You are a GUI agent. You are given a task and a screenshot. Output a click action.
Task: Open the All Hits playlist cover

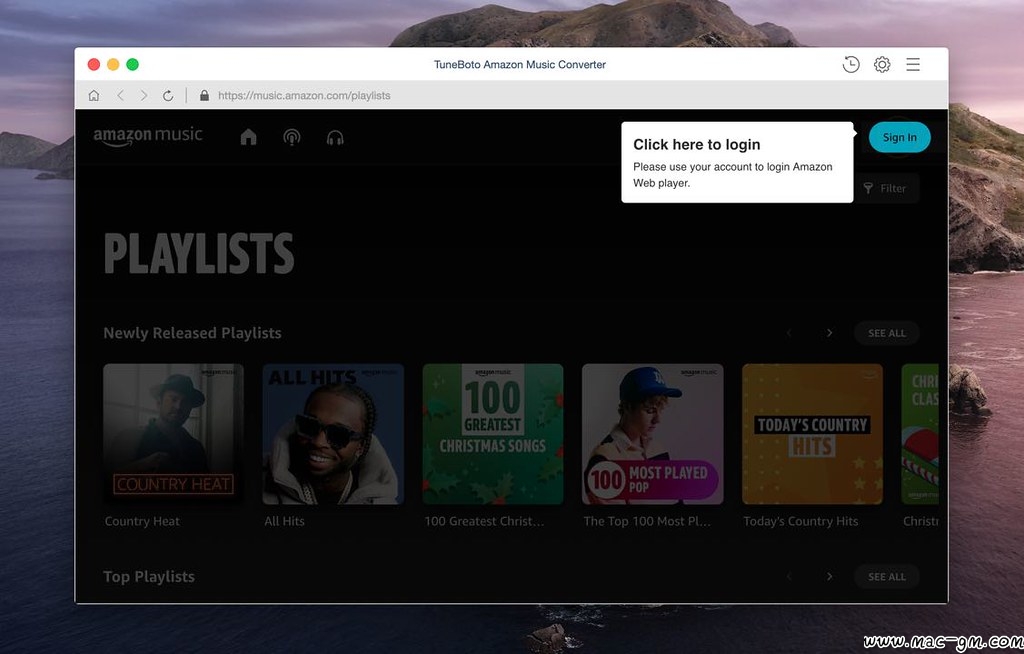333,434
